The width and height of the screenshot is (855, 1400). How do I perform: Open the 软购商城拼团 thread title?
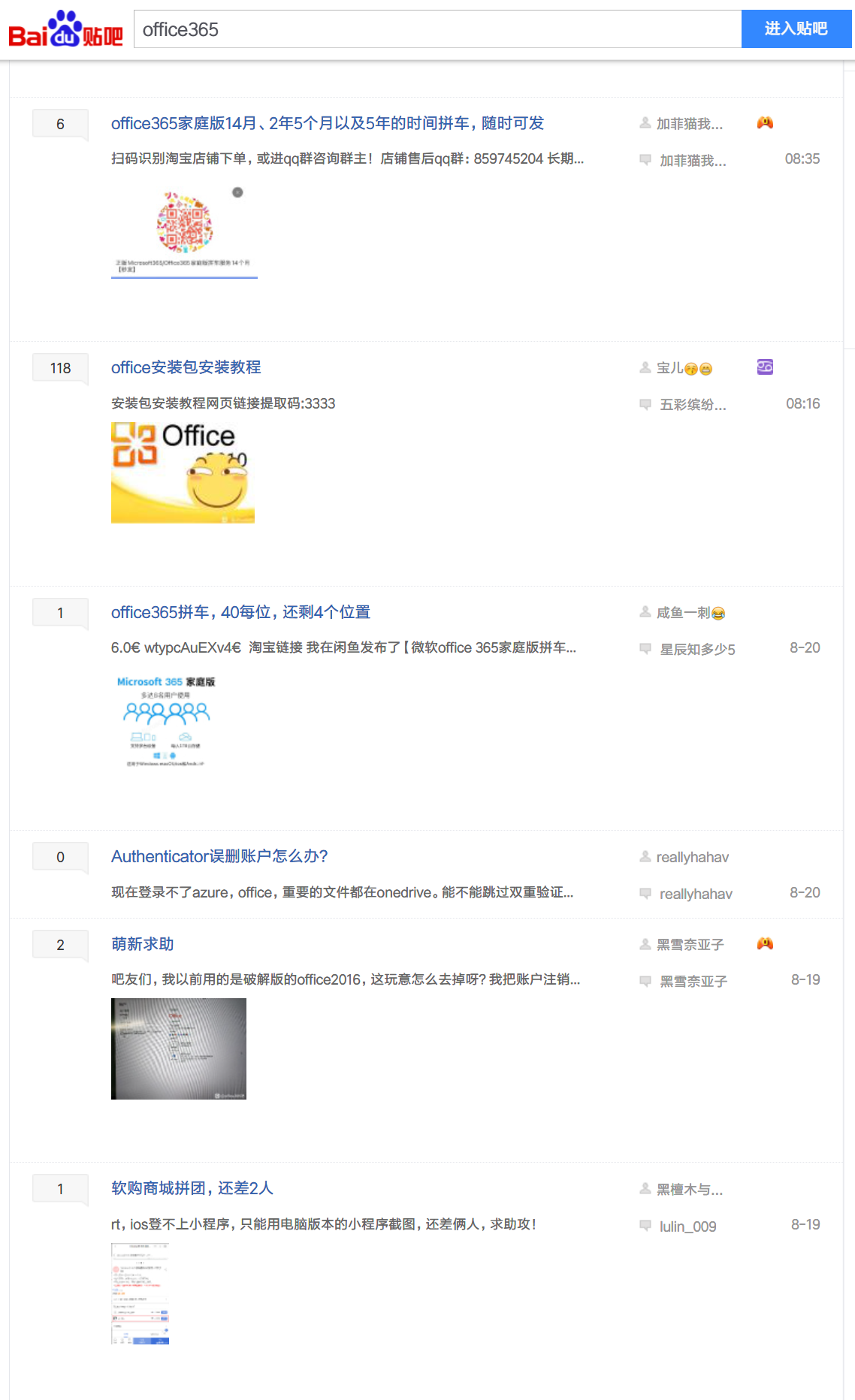(x=192, y=1188)
